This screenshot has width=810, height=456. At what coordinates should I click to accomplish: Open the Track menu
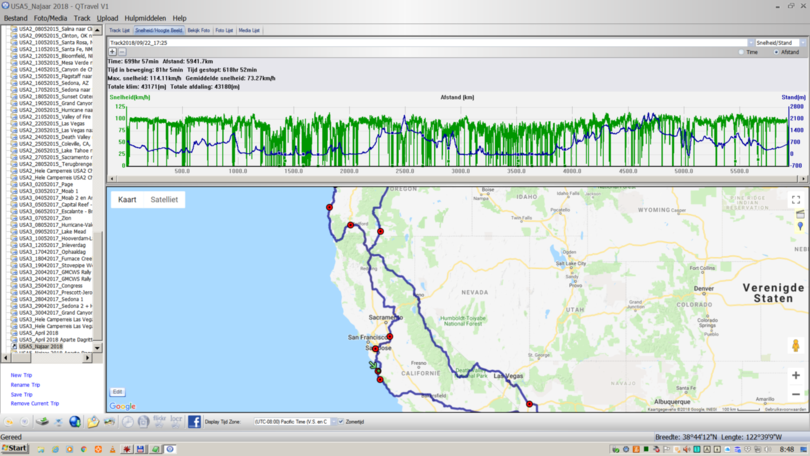coord(82,18)
